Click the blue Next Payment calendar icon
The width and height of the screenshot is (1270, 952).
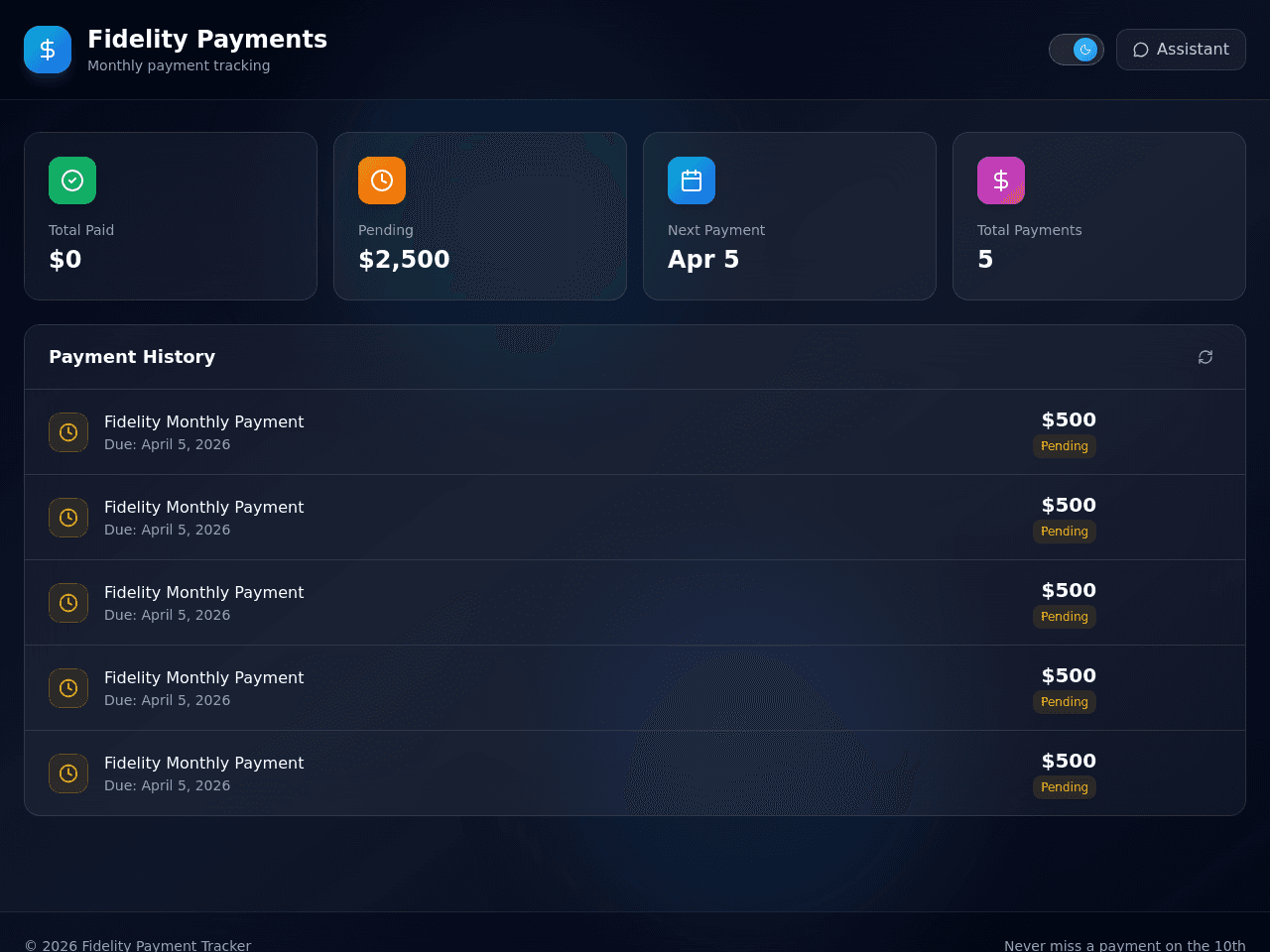(692, 180)
